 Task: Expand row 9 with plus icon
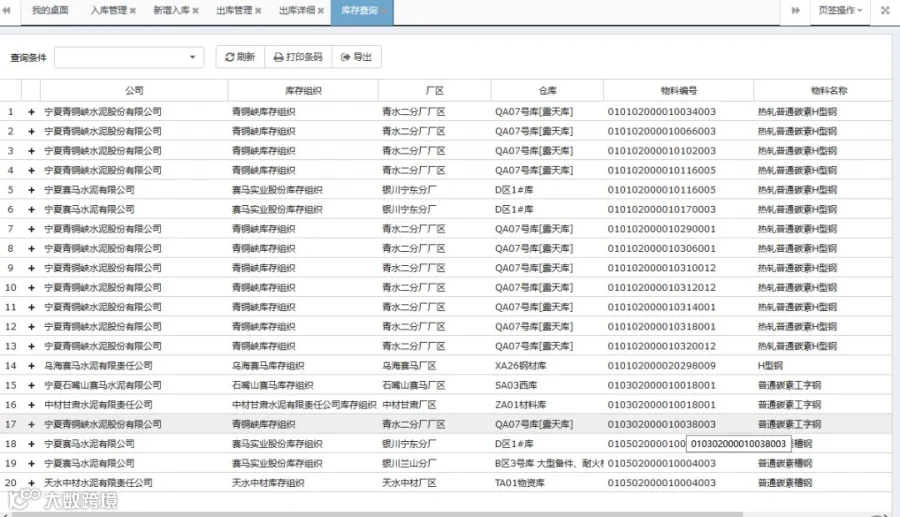pyautogui.click(x=31, y=268)
